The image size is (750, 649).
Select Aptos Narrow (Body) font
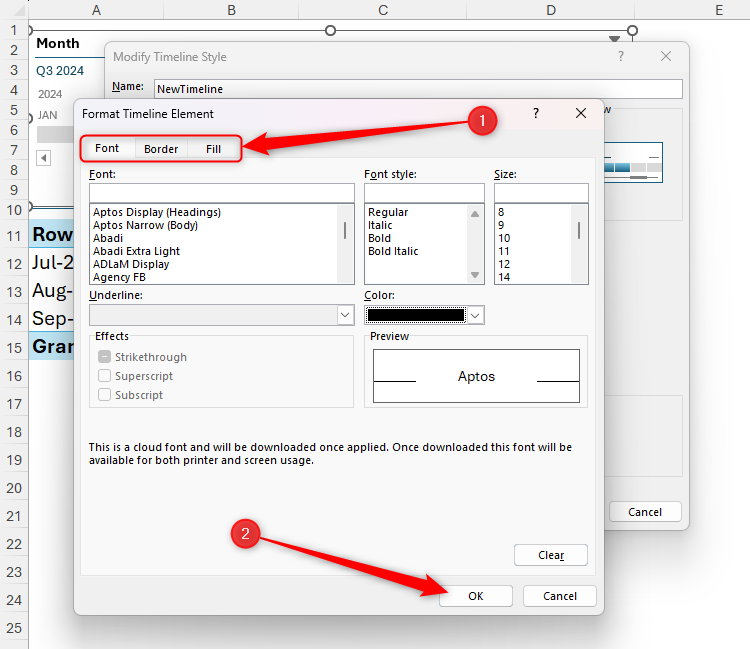[x=145, y=225]
